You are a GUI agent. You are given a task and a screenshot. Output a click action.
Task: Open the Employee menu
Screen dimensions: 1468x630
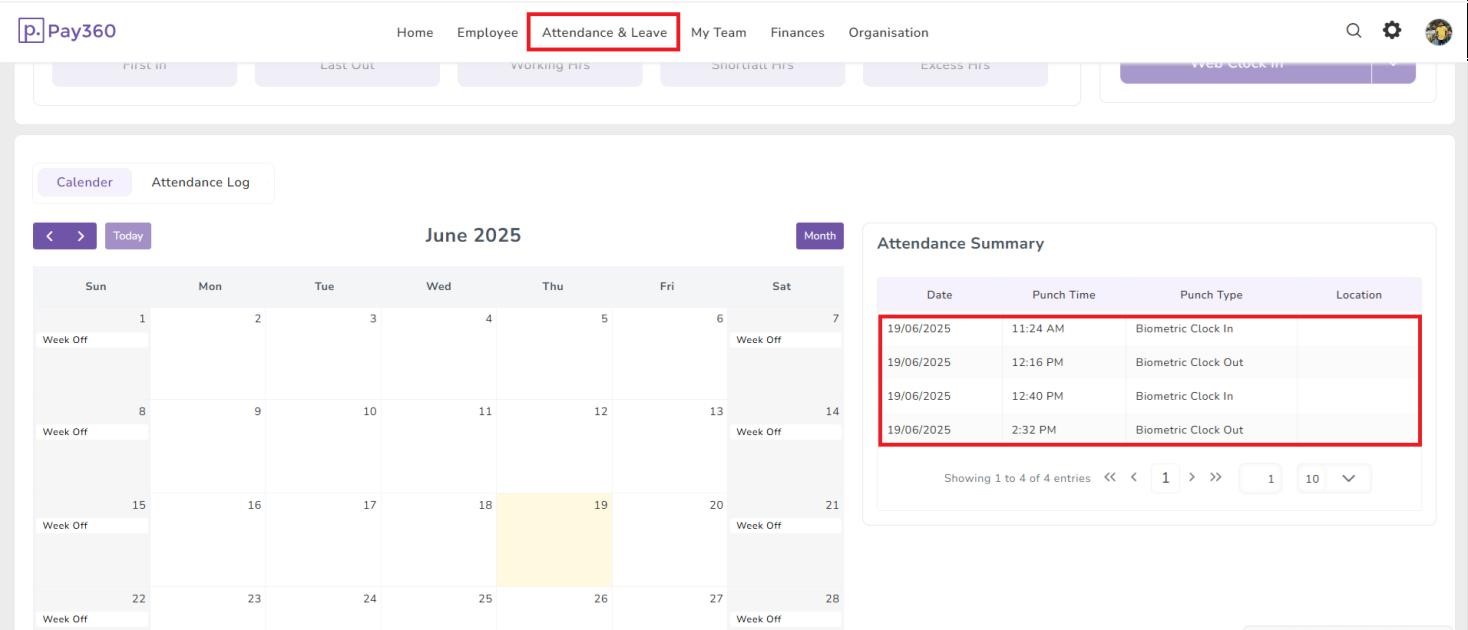488,32
